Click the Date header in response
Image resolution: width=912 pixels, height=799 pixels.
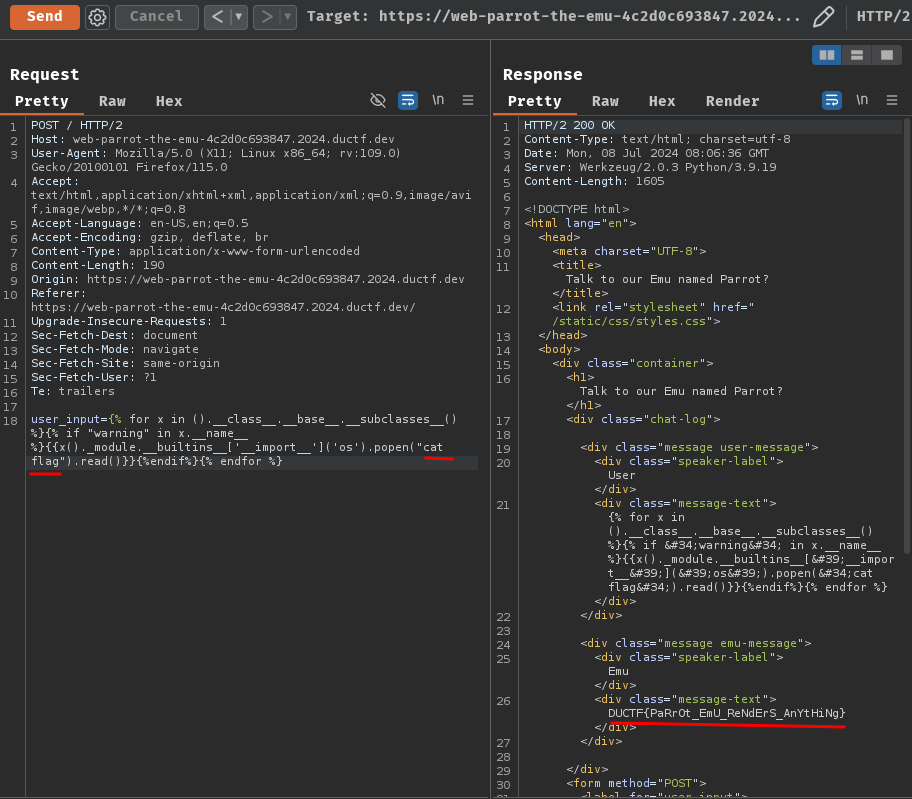pyautogui.click(x=646, y=153)
